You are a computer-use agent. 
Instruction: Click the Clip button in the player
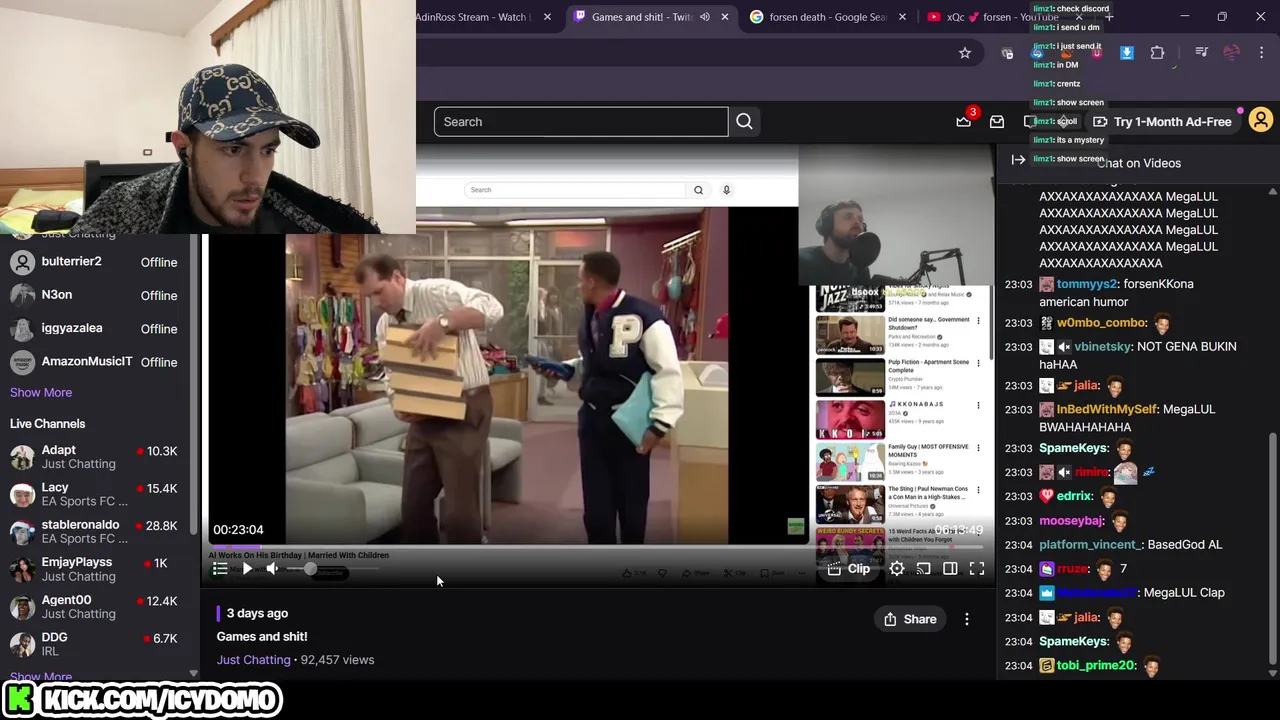coord(849,569)
